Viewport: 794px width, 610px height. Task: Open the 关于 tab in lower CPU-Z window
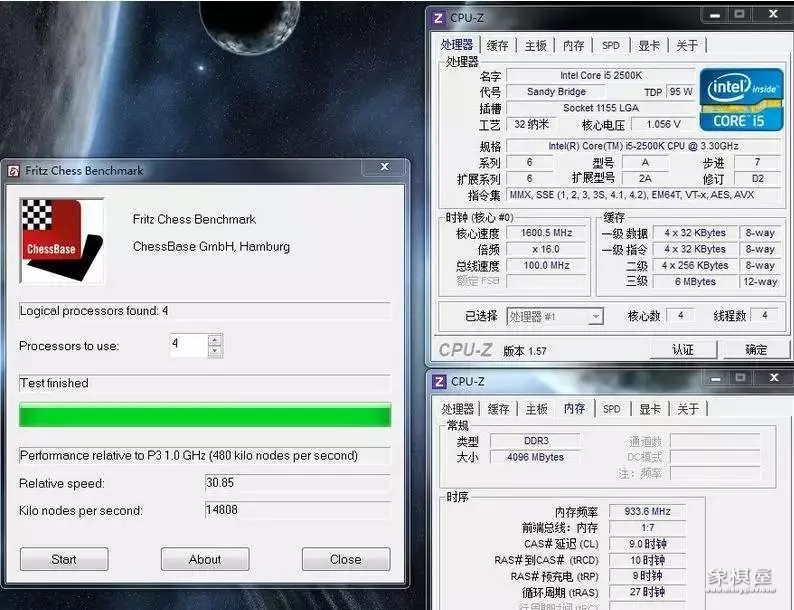[x=688, y=409]
